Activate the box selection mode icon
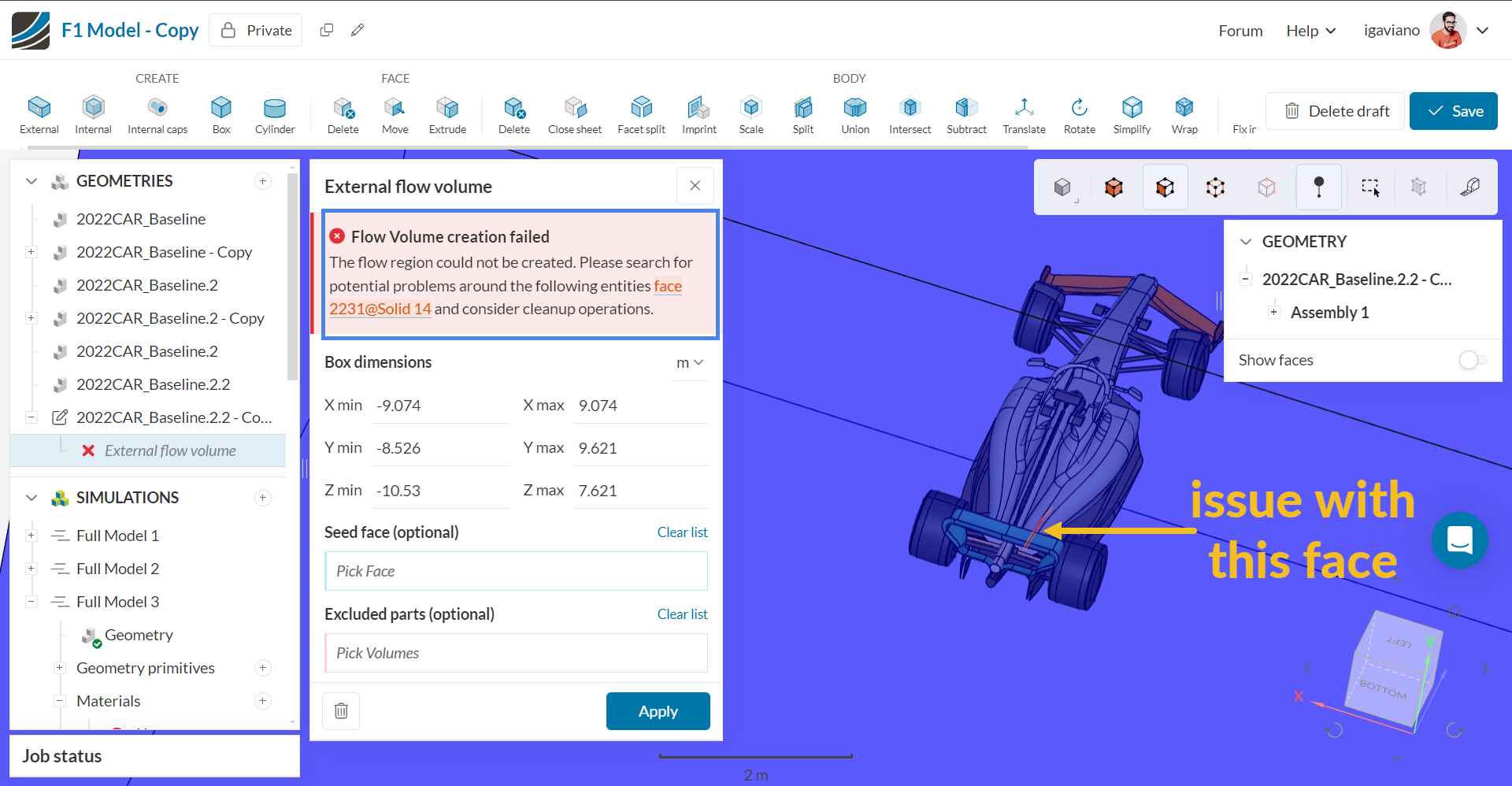Image resolution: width=1512 pixels, height=786 pixels. 1369,187
